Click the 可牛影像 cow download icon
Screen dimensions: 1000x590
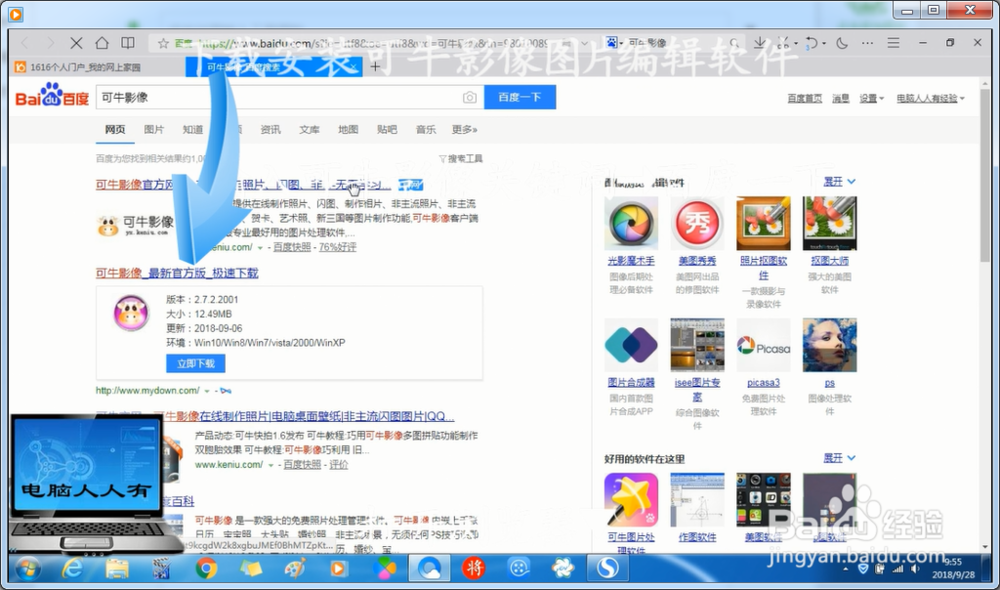(131, 313)
